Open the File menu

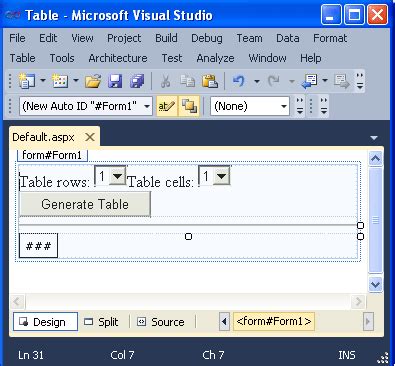[x=17, y=38]
